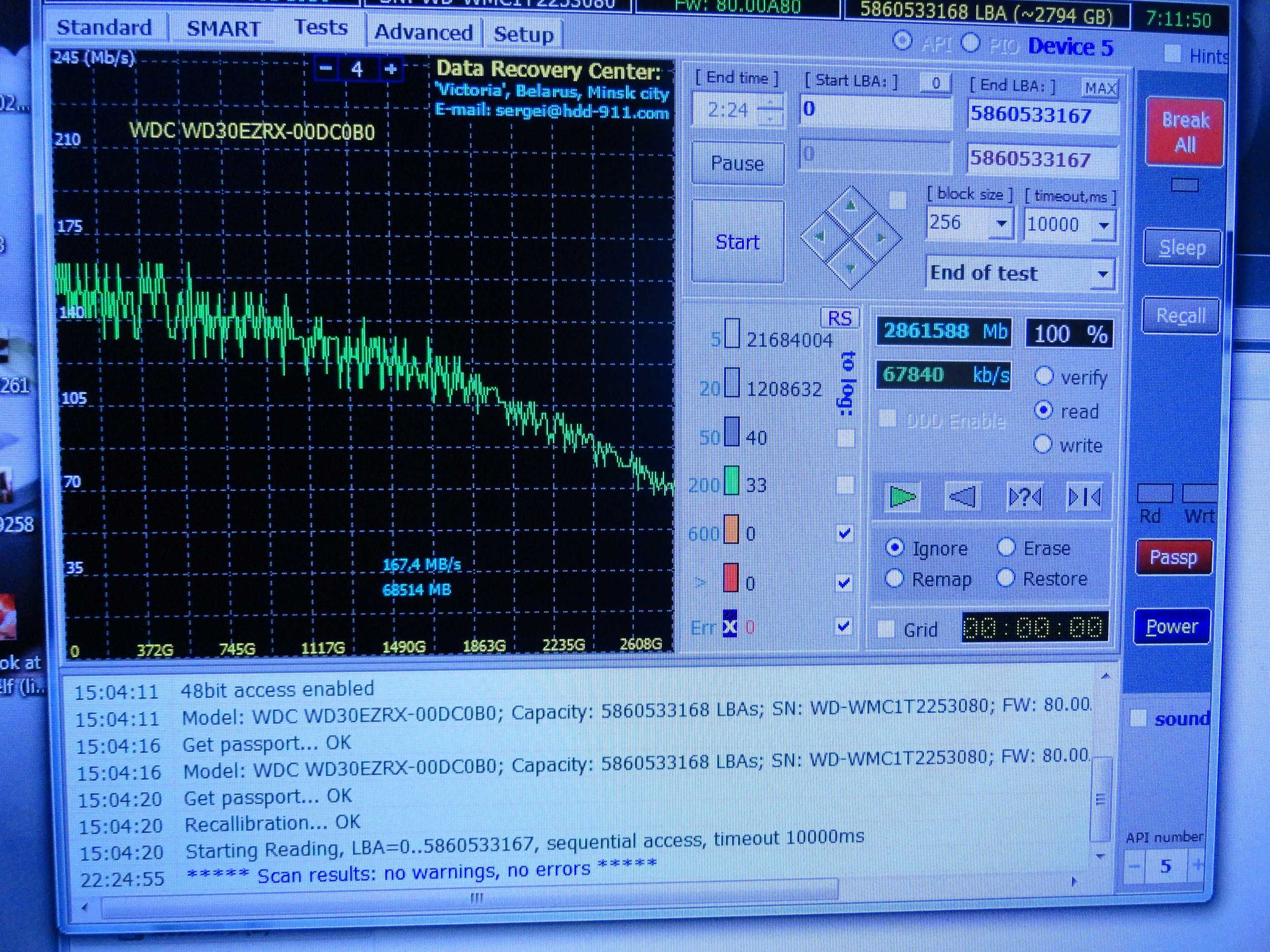The width and height of the screenshot is (1270, 952).
Task: Toggle the sound checkbox
Action: coord(1137,718)
